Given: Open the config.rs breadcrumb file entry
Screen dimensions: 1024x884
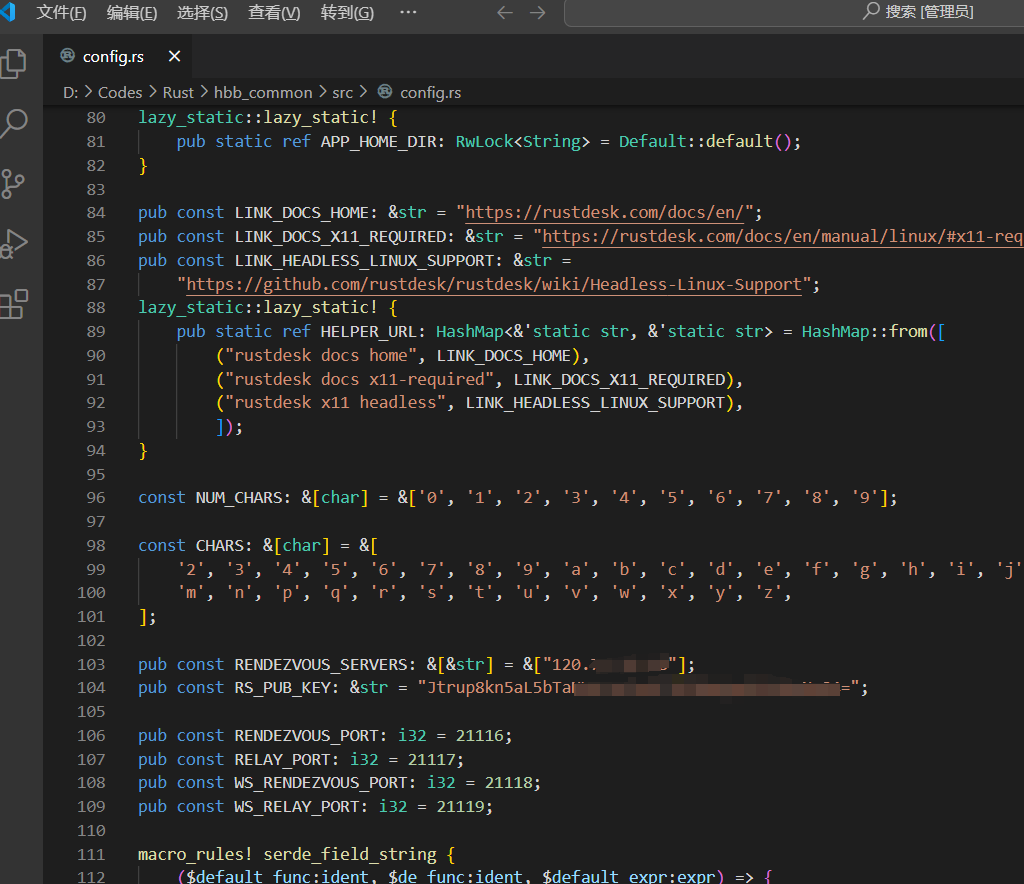Looking at the screenshot, I should [x=430, y=93].
